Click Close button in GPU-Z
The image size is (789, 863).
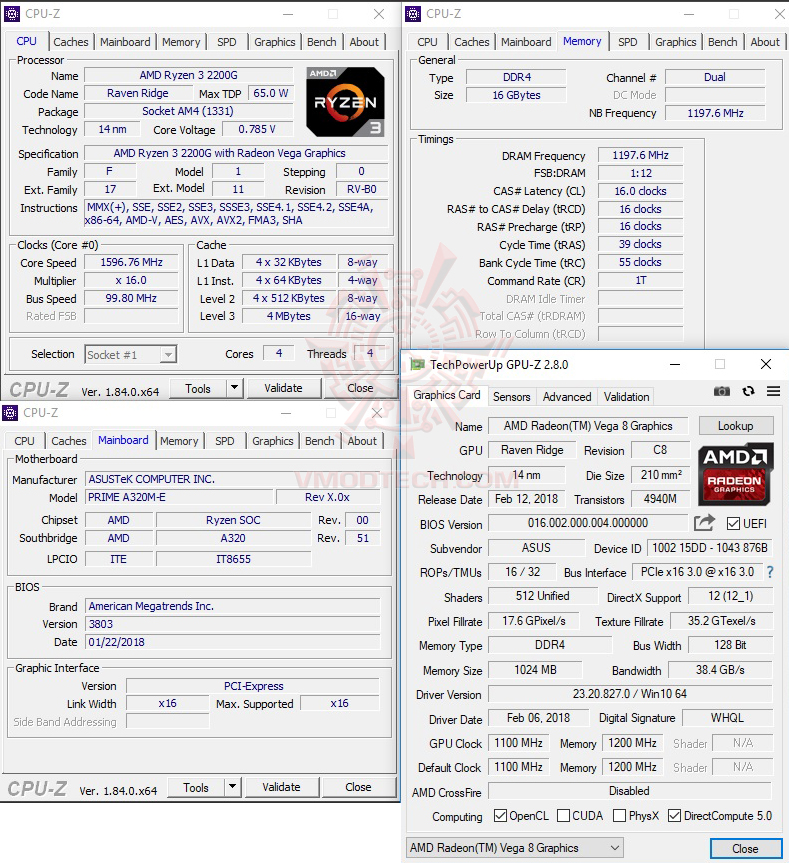[746, 849]
